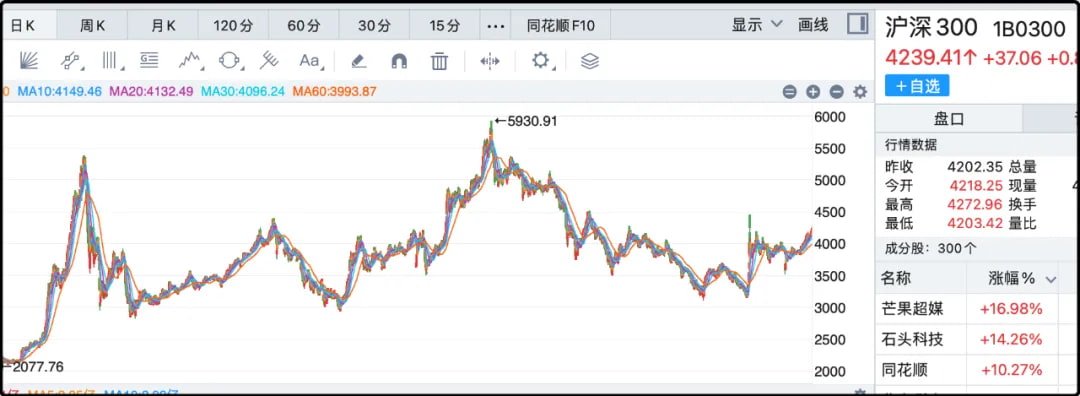The width and height of the screenshot is (1080, 396).
Task: Select the 120分 period tab
Action: pyautogui.click(x=233, y=25)
